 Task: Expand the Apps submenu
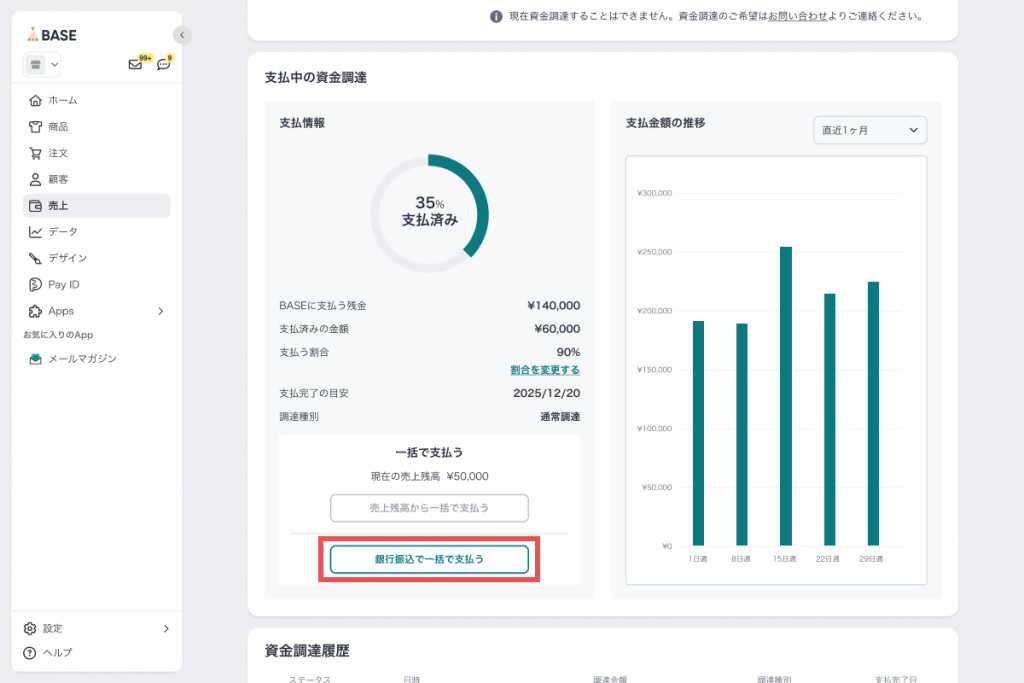click(160, 311)
